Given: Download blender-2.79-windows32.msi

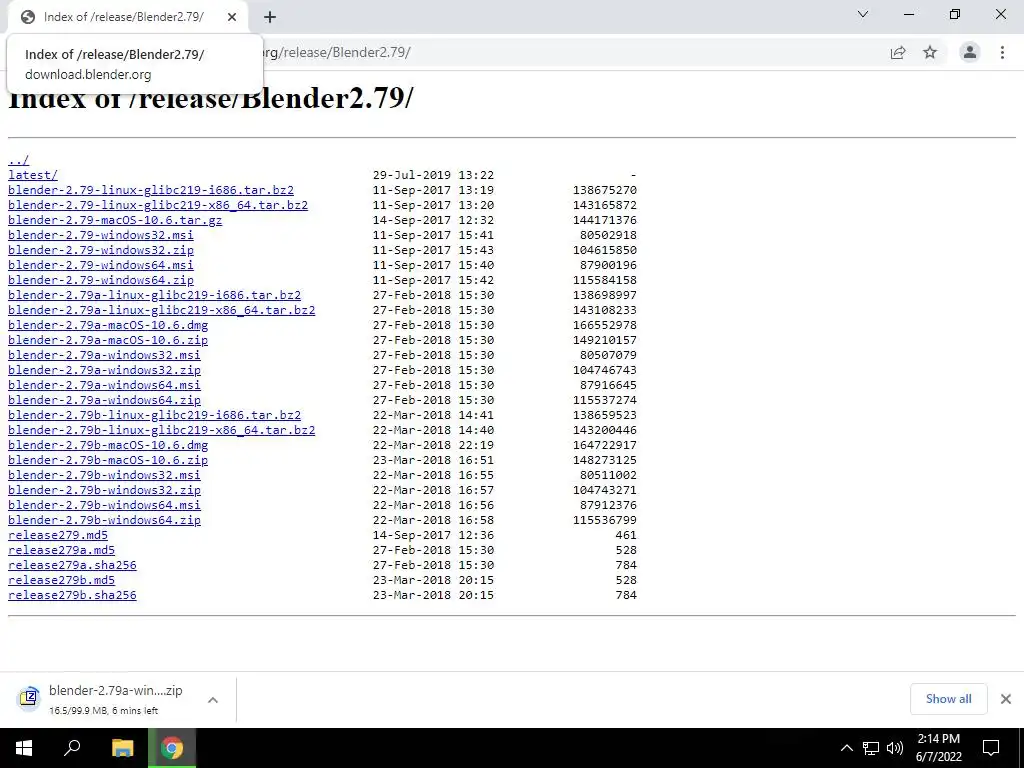Looking at the screenshot, I should coord(101,235).
